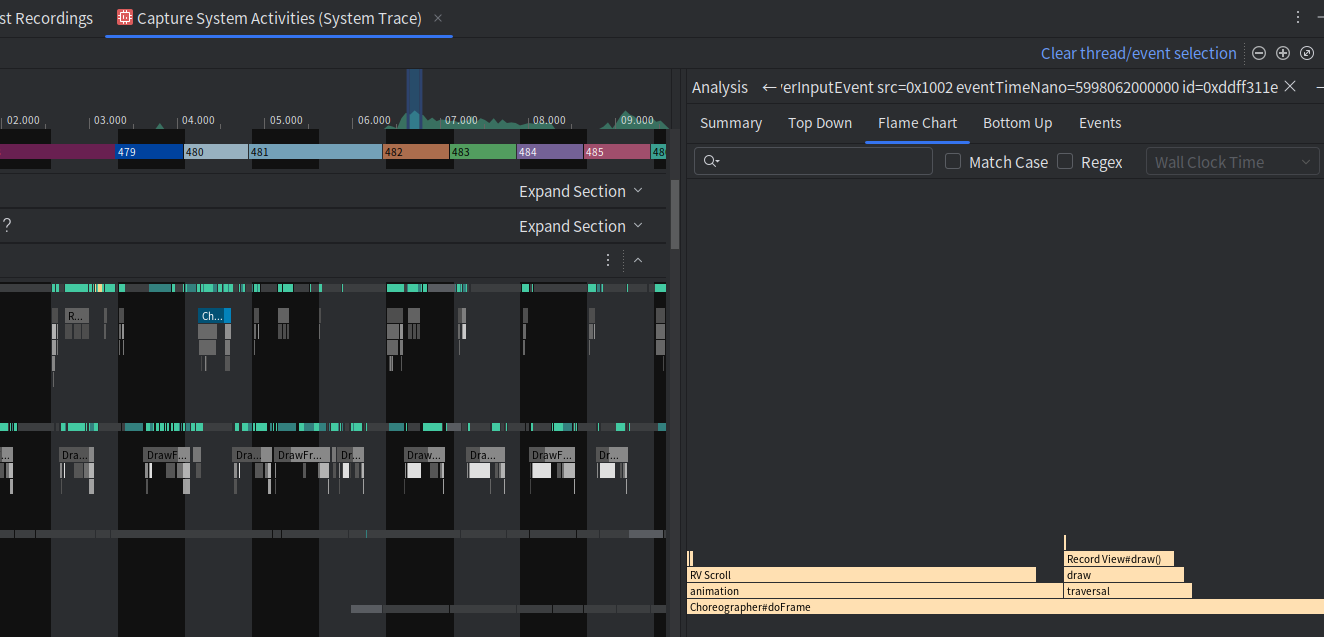Click the search magnifier icon
The width and height of the screenshot is (1324, 637).
click(711, 161)
